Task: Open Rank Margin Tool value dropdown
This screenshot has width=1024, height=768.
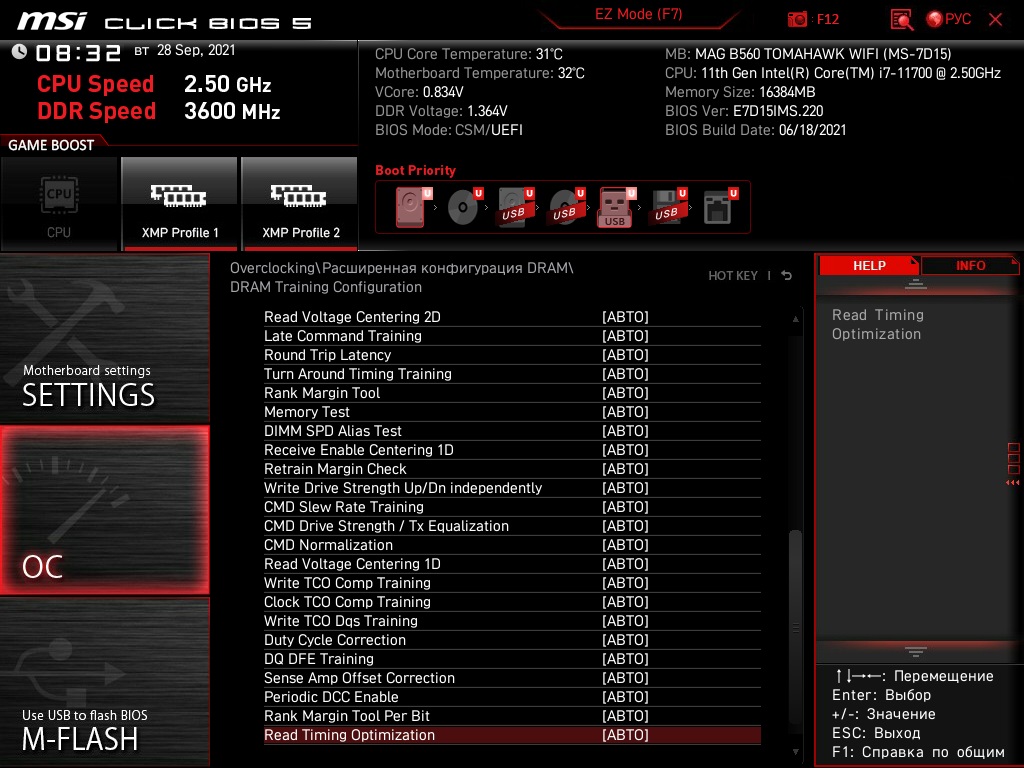Action: pyautogui.click(x=625, y=392)
